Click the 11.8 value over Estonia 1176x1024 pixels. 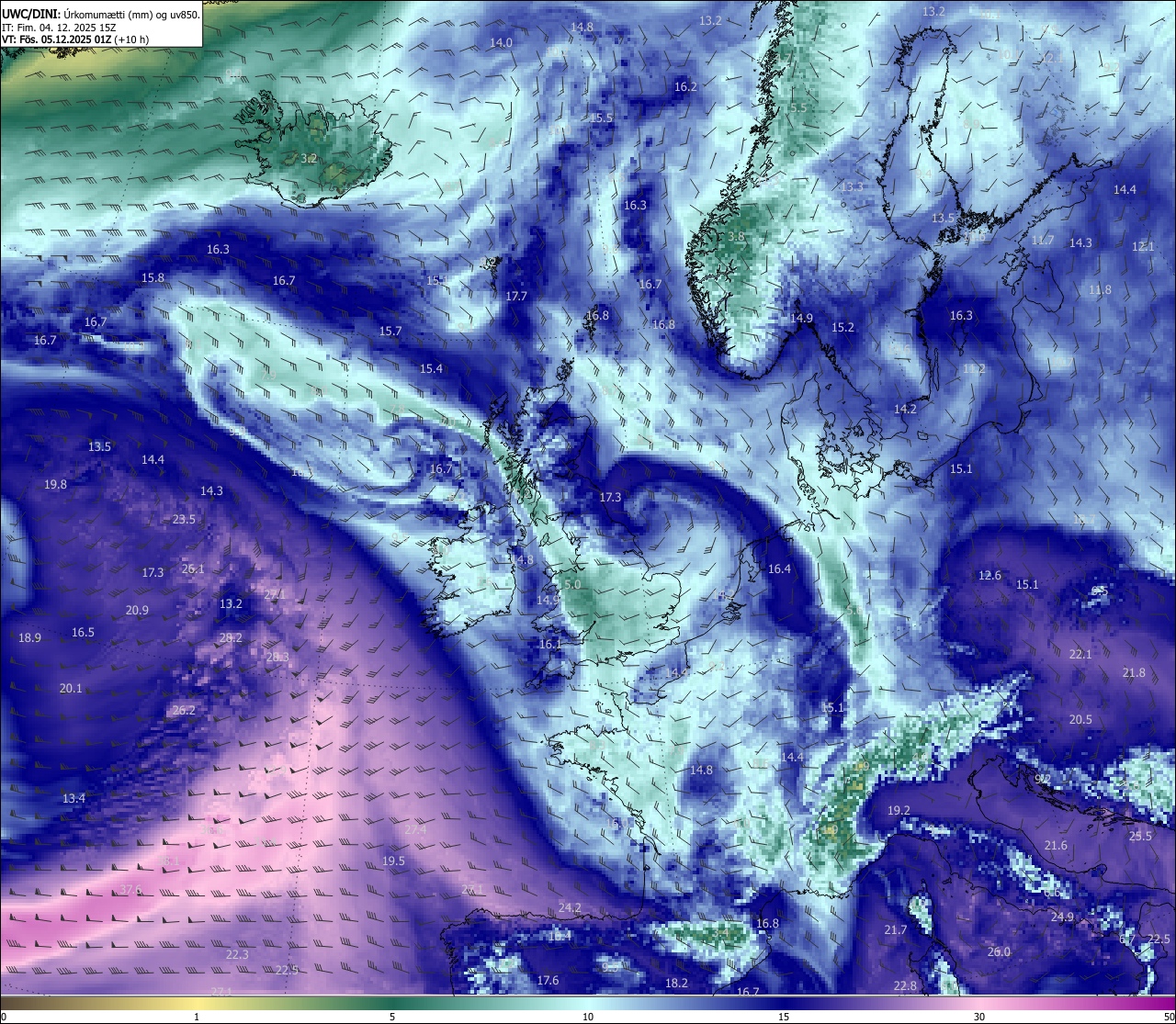tap(1100, 289)
